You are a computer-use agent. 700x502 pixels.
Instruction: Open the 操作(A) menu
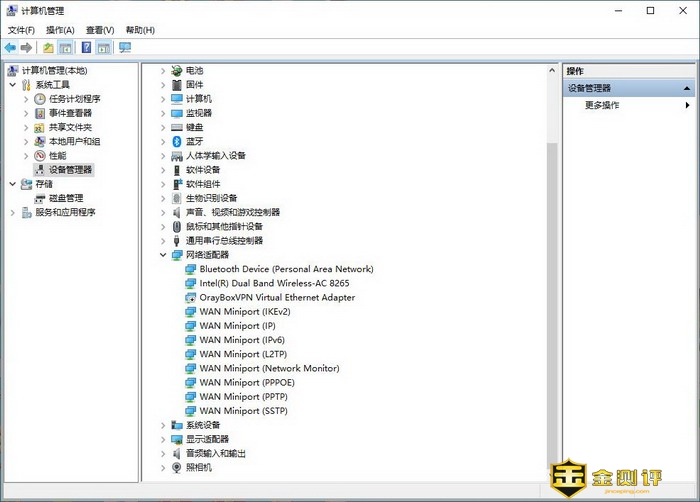[x=59, y=30]
